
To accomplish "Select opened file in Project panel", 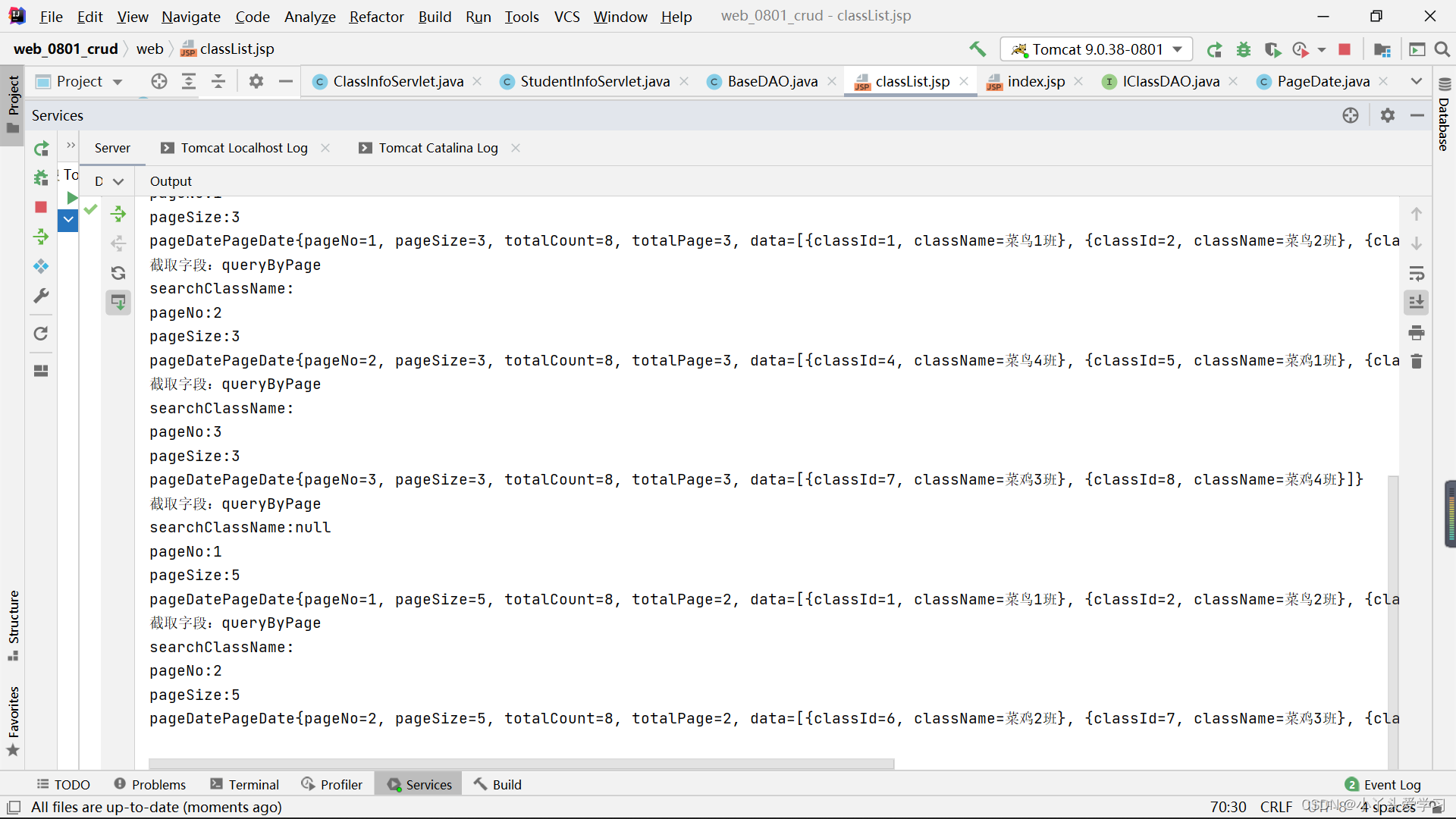I will point(159,81).
